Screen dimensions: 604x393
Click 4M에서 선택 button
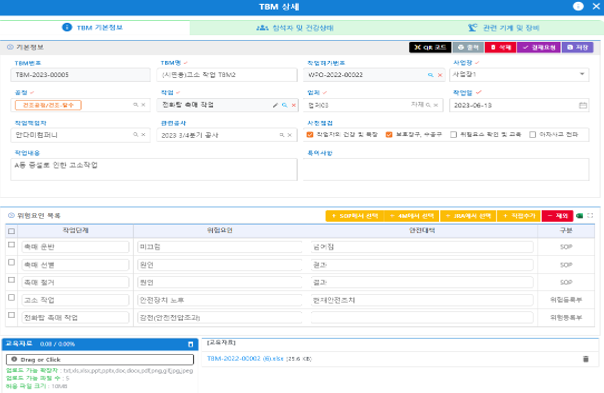point(412,216)
